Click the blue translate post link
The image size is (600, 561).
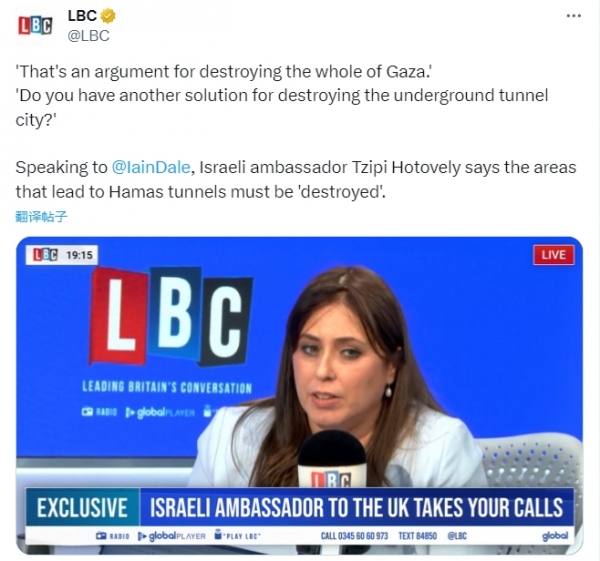click(x=41, y=217)
